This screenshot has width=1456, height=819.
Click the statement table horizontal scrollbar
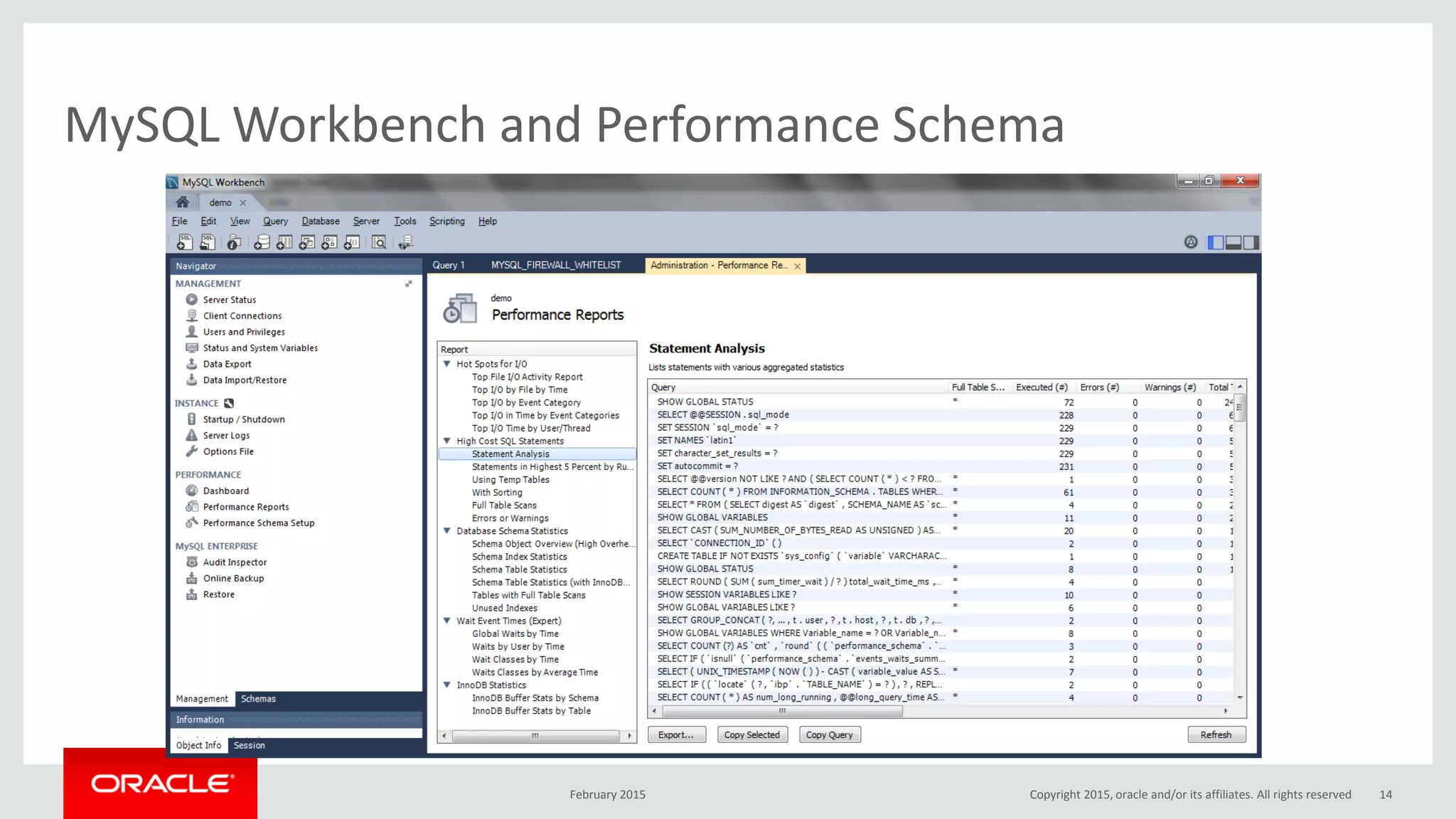coord(781,711)
